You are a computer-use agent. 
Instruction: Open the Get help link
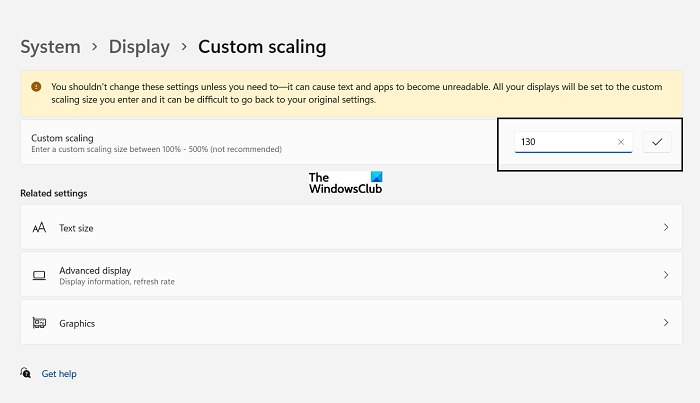point(59,374)
